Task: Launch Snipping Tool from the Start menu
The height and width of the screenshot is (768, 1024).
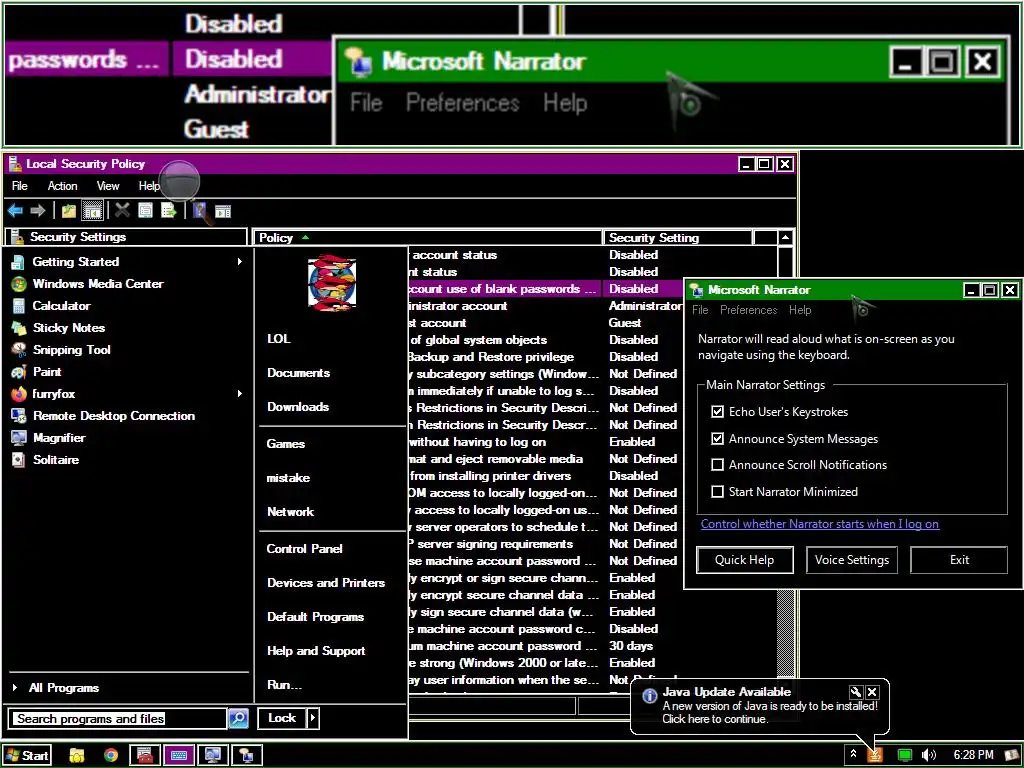Action: tap(71, 350)
